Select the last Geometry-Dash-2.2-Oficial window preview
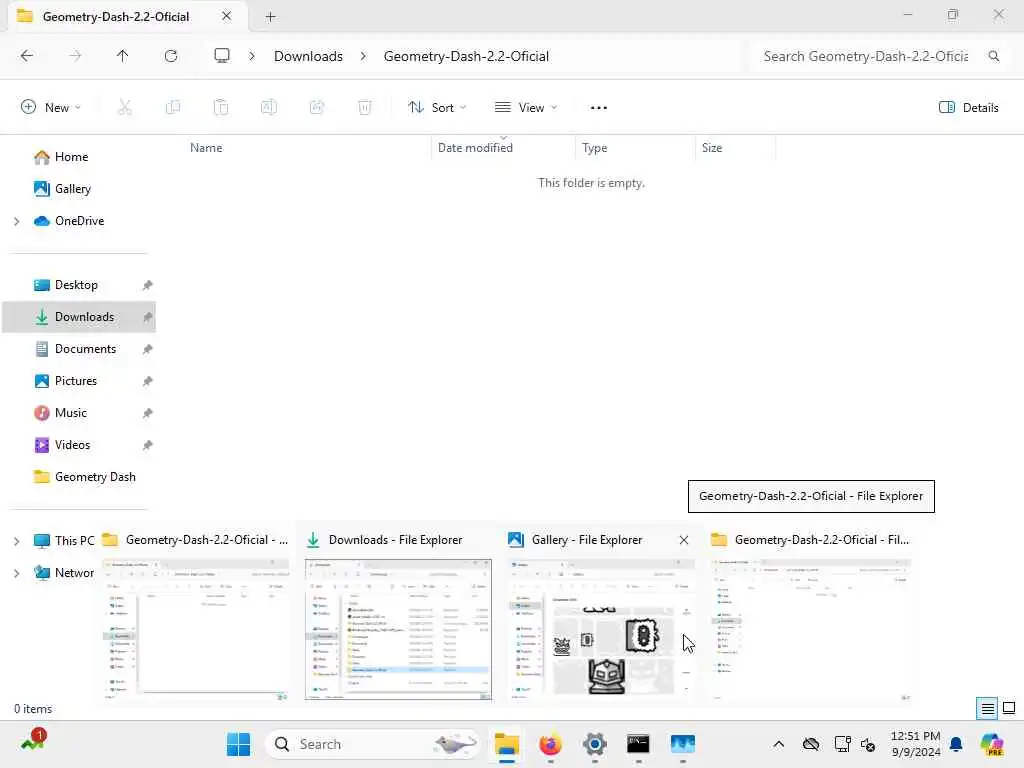The height and width of the screenshot is (768, 1024). (810, 613)
